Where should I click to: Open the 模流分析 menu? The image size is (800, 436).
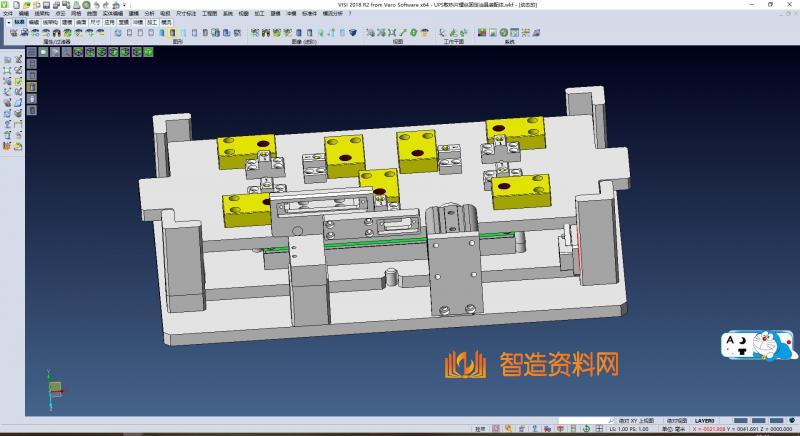click(x=333, y=14)
